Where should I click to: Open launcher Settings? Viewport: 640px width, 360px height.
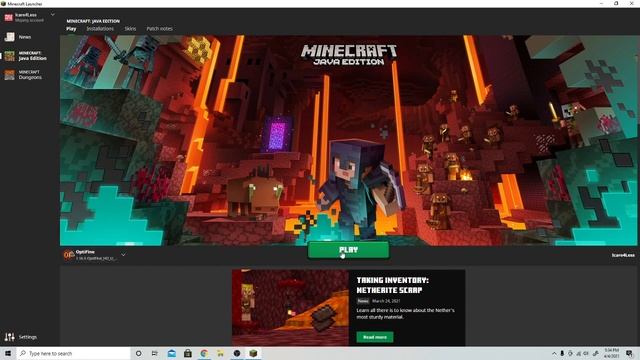(21, 337)
